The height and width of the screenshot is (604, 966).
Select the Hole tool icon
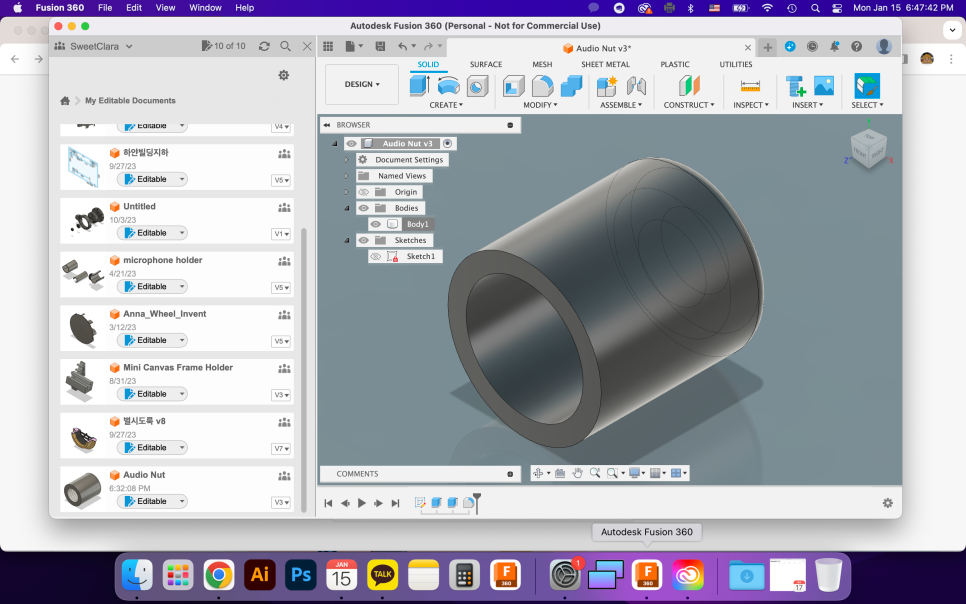click(477, 86)
